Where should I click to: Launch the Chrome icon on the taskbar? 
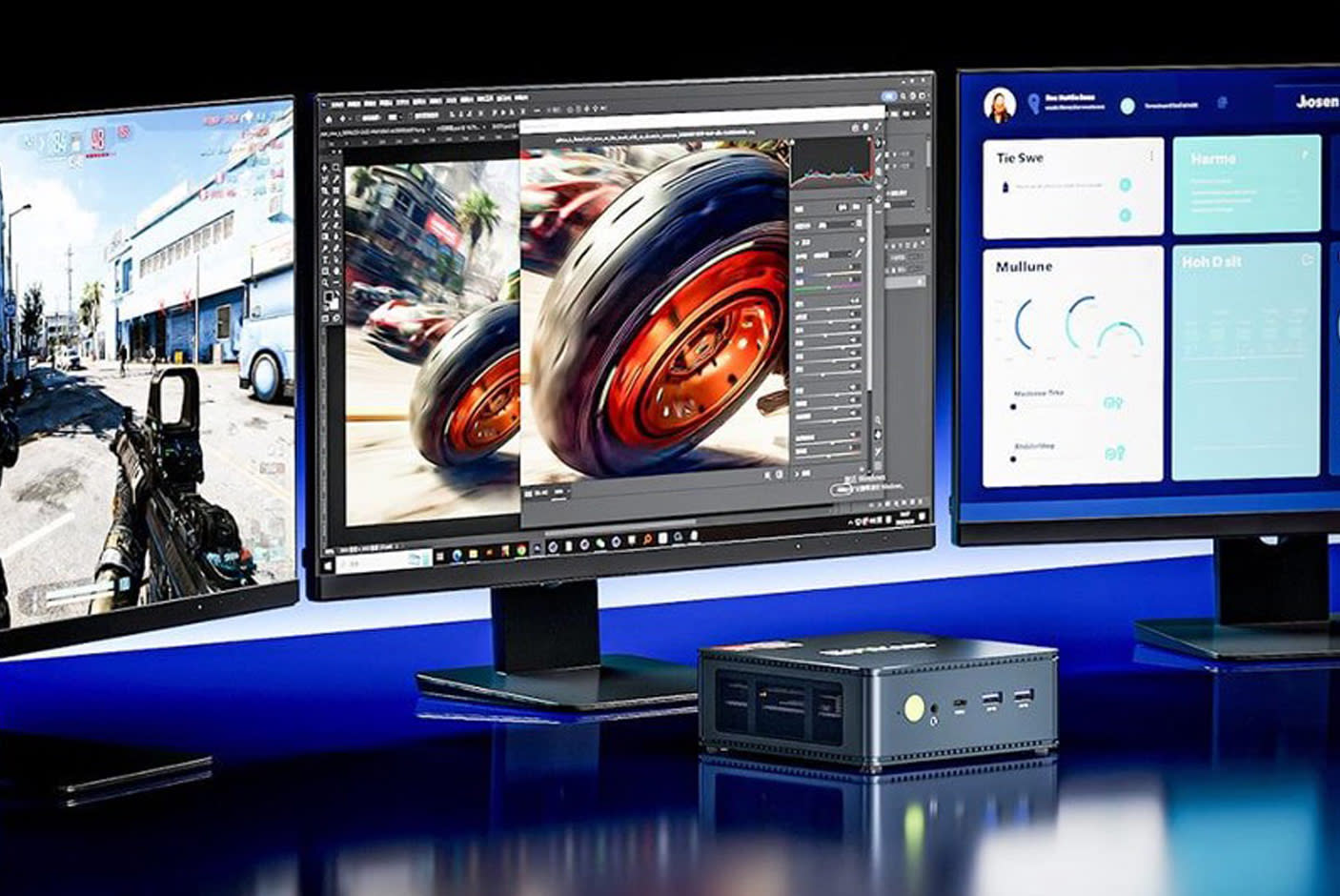520,551
